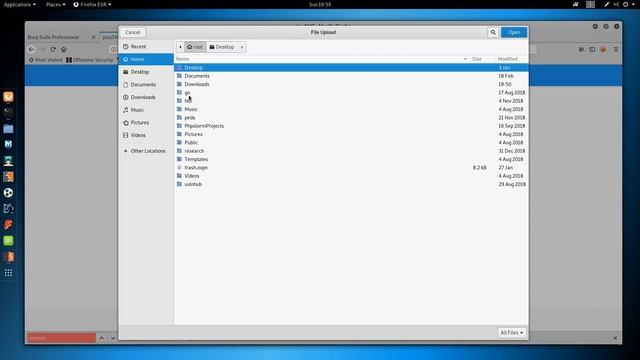Select the go folder in file list
The width and height of the screenshot is (640, 360).
351,93
